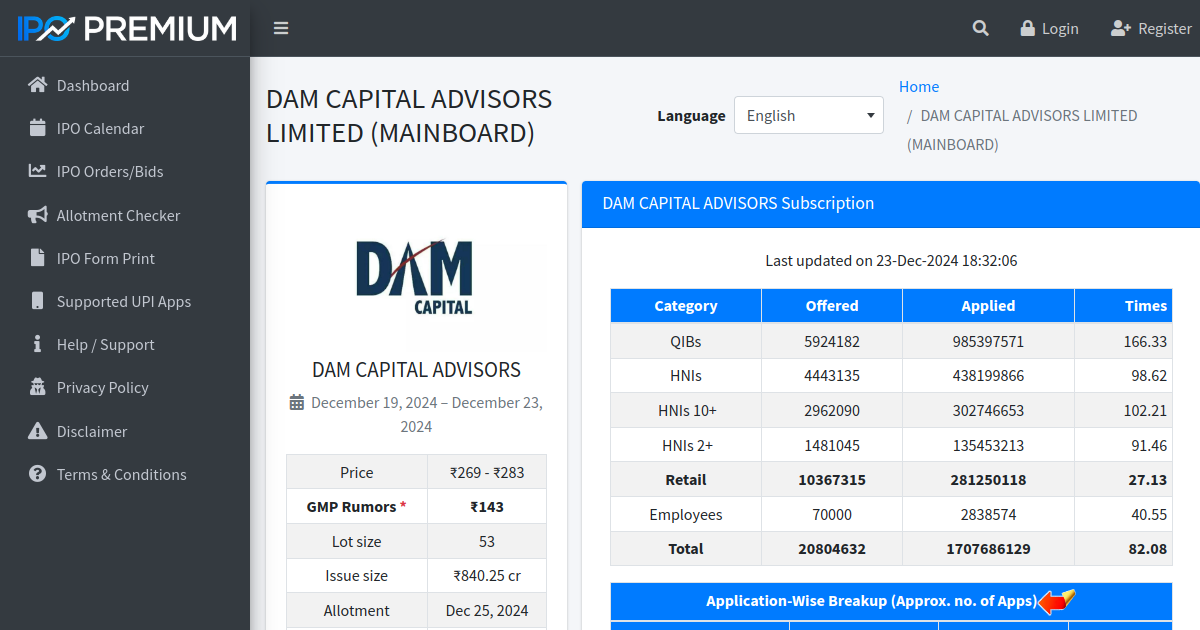Open IPO Calendar from the sidebar menu
Image resolution: width=1200 pixels, height=630 pixels.
tap(100, 128)
